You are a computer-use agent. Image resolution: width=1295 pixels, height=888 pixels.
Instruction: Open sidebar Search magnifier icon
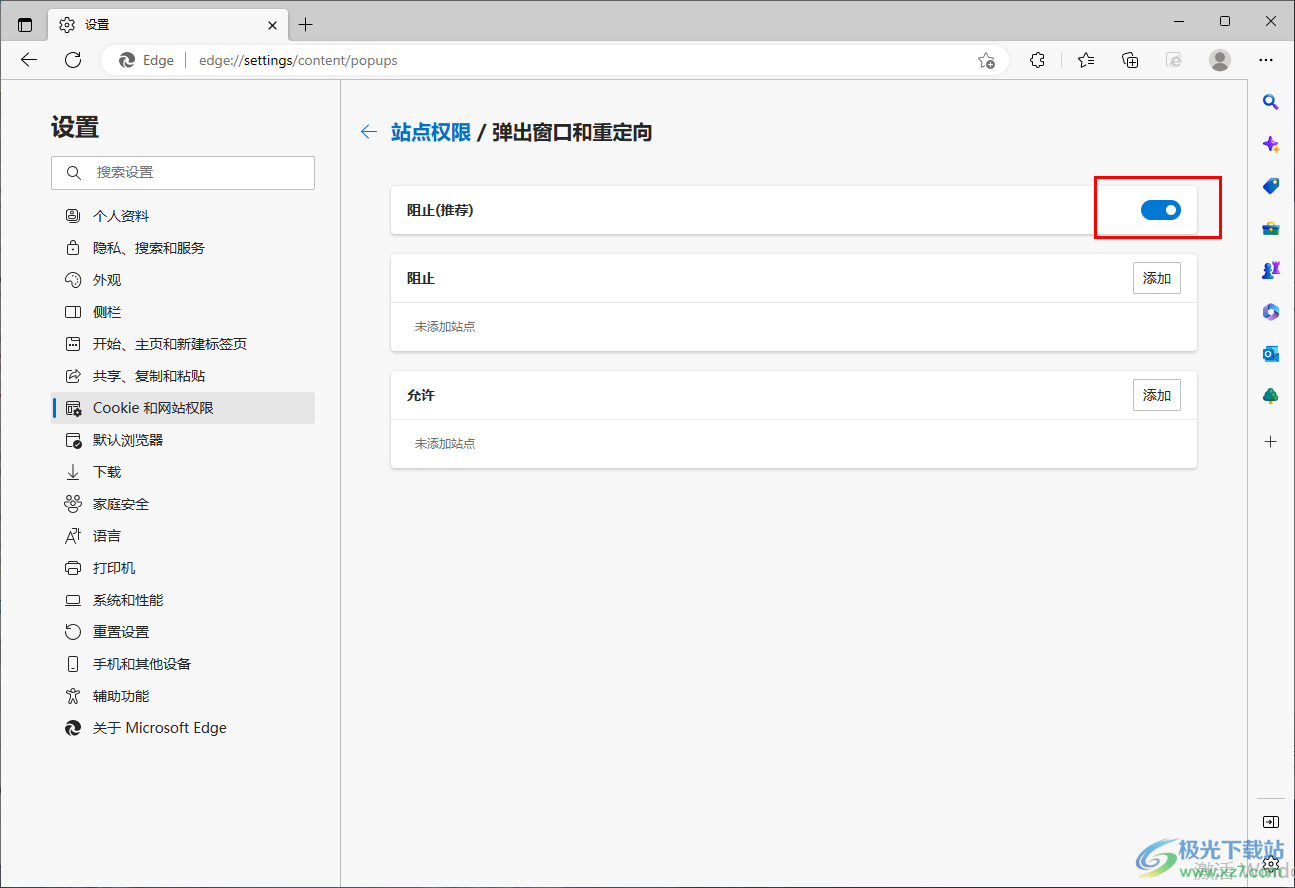pyautogui.click(x=1271, y=102)
